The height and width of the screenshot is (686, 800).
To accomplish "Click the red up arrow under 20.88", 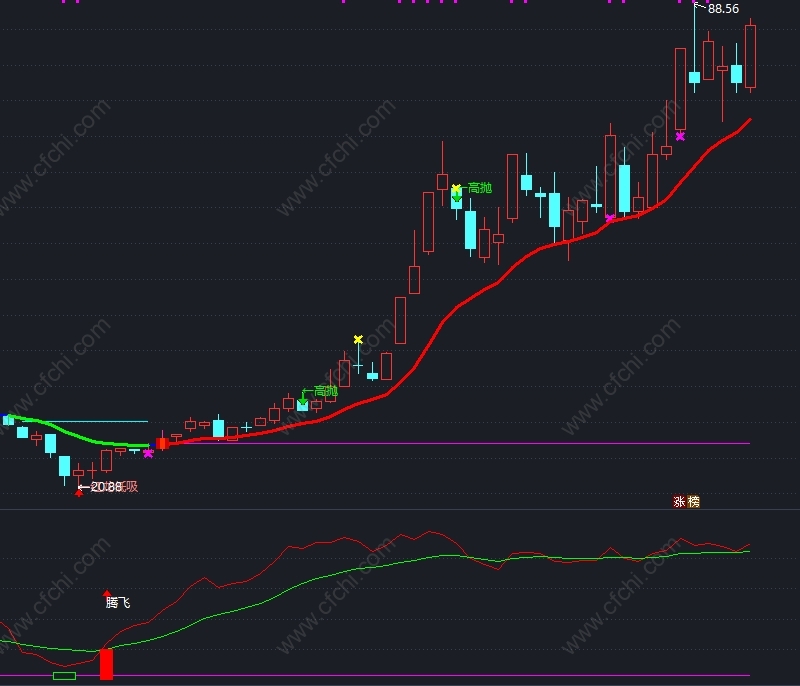I will [79, 492].
